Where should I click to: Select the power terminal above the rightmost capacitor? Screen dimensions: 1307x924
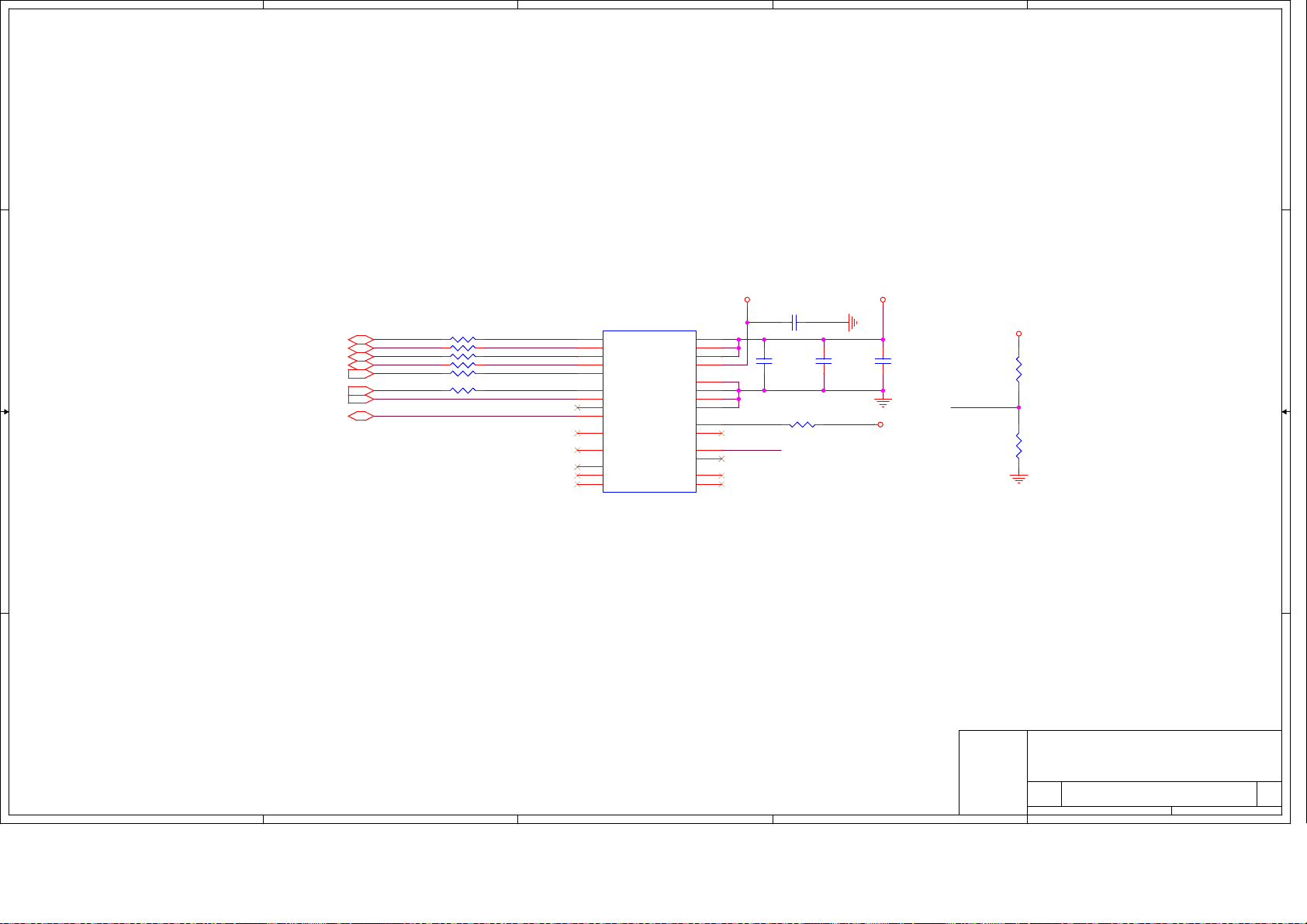[x=883, y=299]
